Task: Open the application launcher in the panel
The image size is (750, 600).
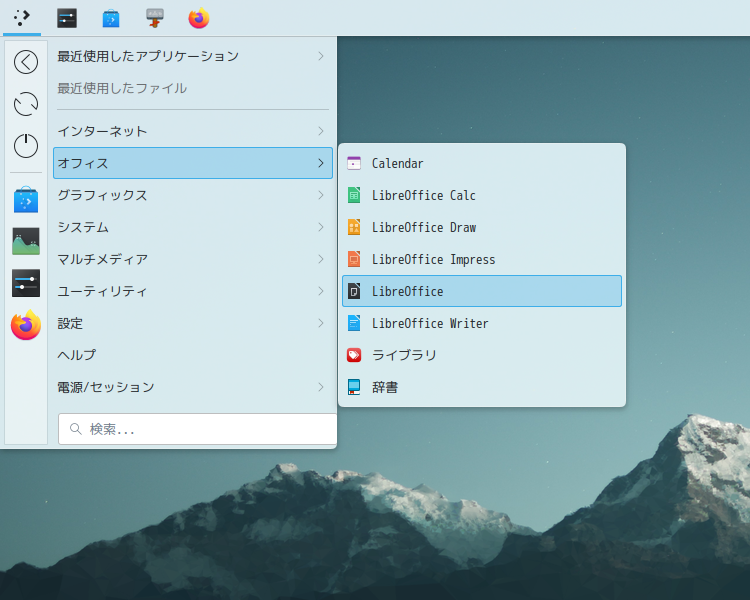Action: (22, 18)
